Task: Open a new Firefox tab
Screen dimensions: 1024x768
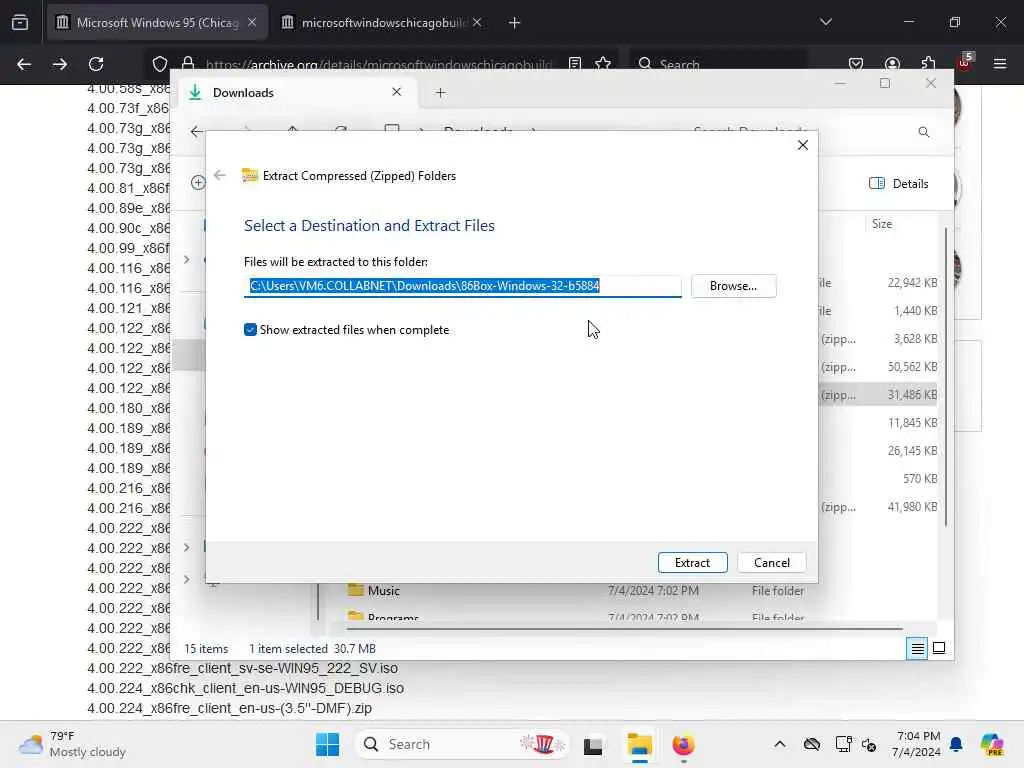Action: pos(514,23)
